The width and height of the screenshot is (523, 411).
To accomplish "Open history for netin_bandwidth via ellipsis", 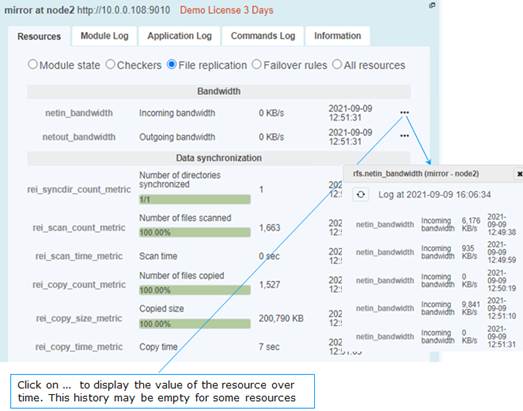I will [x=404, y=112].
